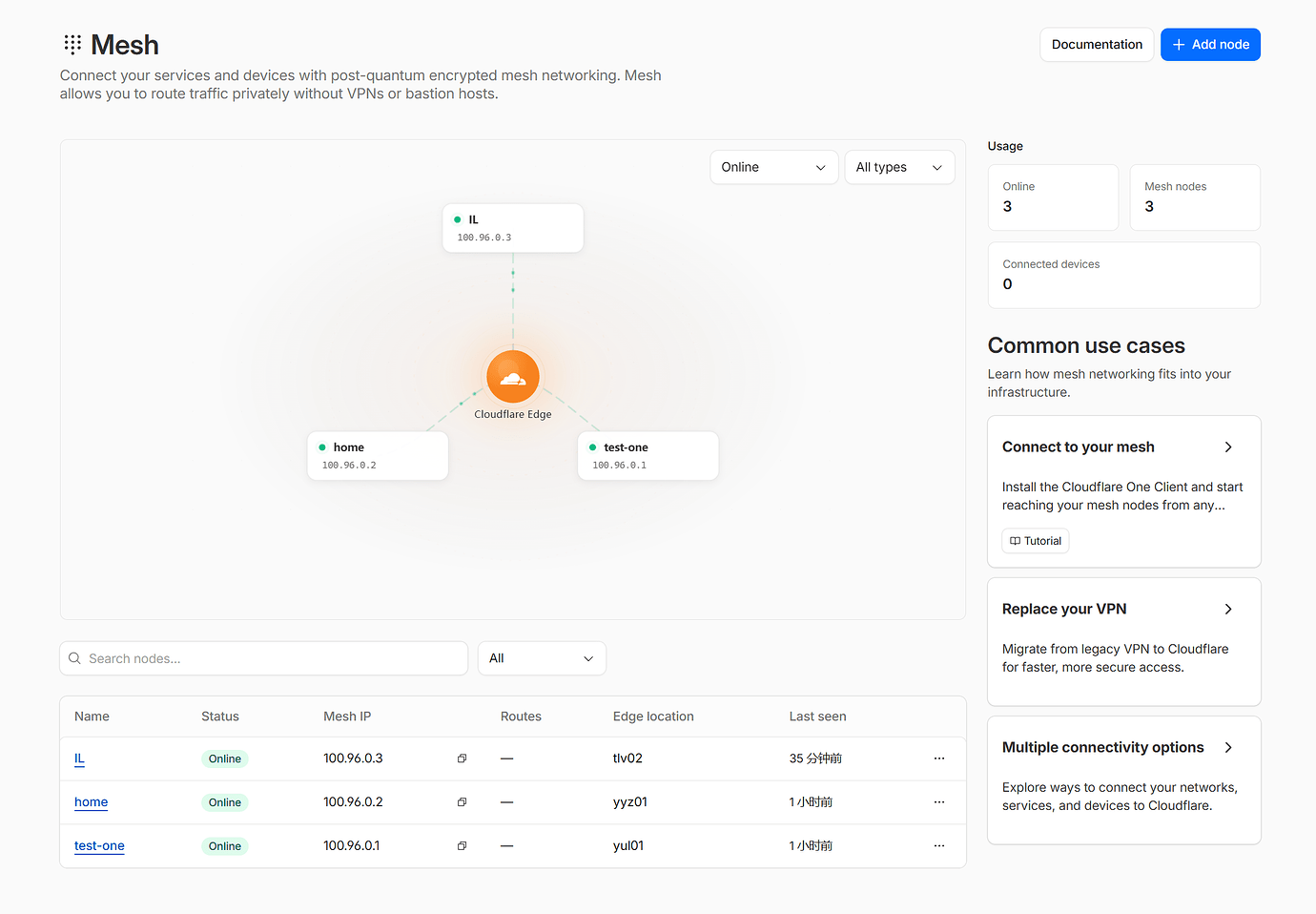Screen dimensions: 1316x914
Task: Click edge location tlv02
Action: tap(627, 758)
